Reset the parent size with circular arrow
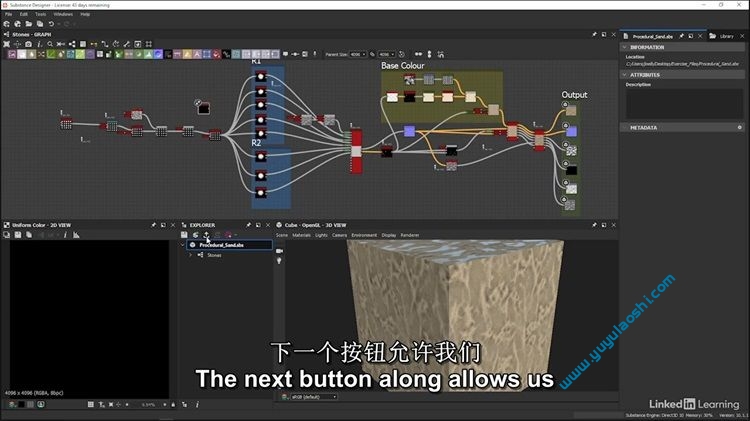The height and width of the screenshot is (421, 750). [402, 55]
